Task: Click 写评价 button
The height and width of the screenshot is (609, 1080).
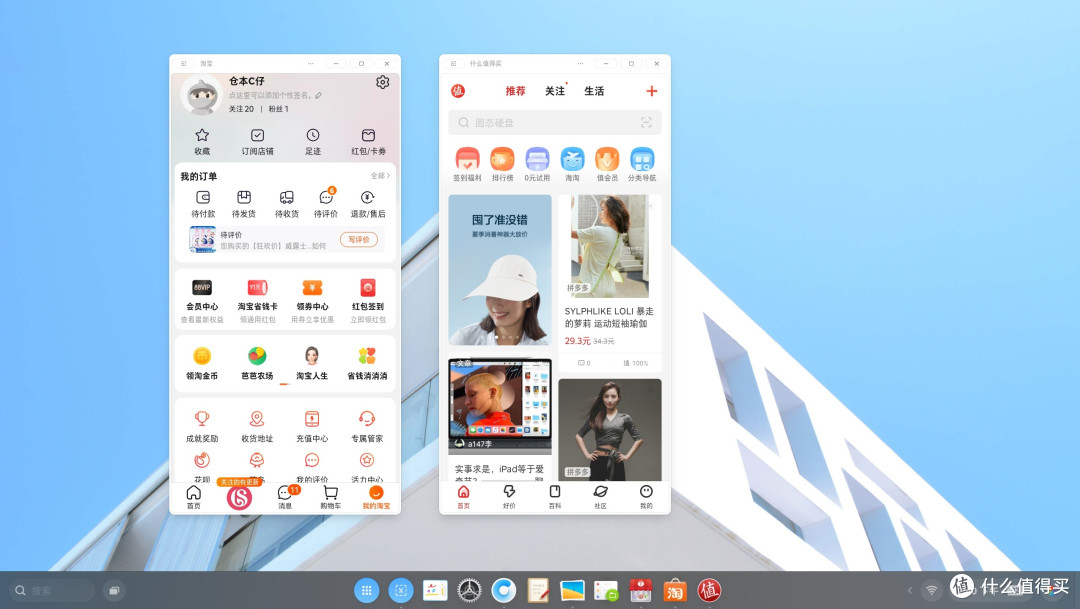Action: (x=359, y=240)
